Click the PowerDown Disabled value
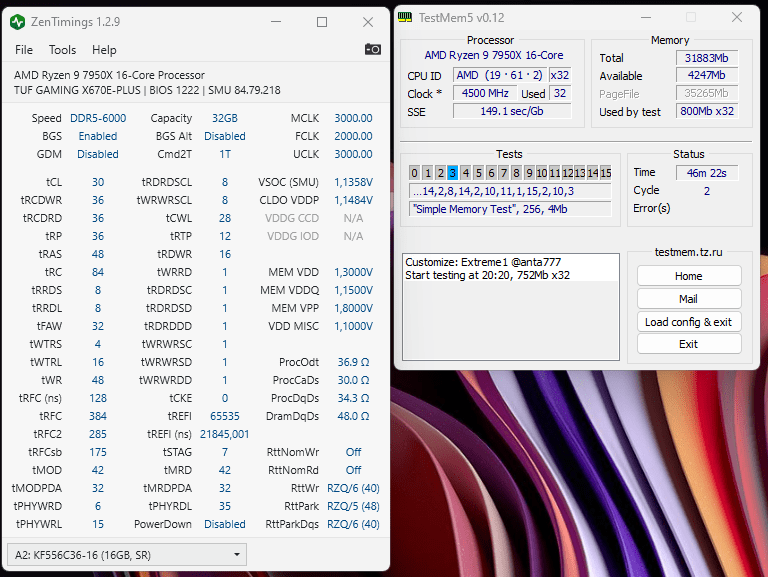 (225, 524)
